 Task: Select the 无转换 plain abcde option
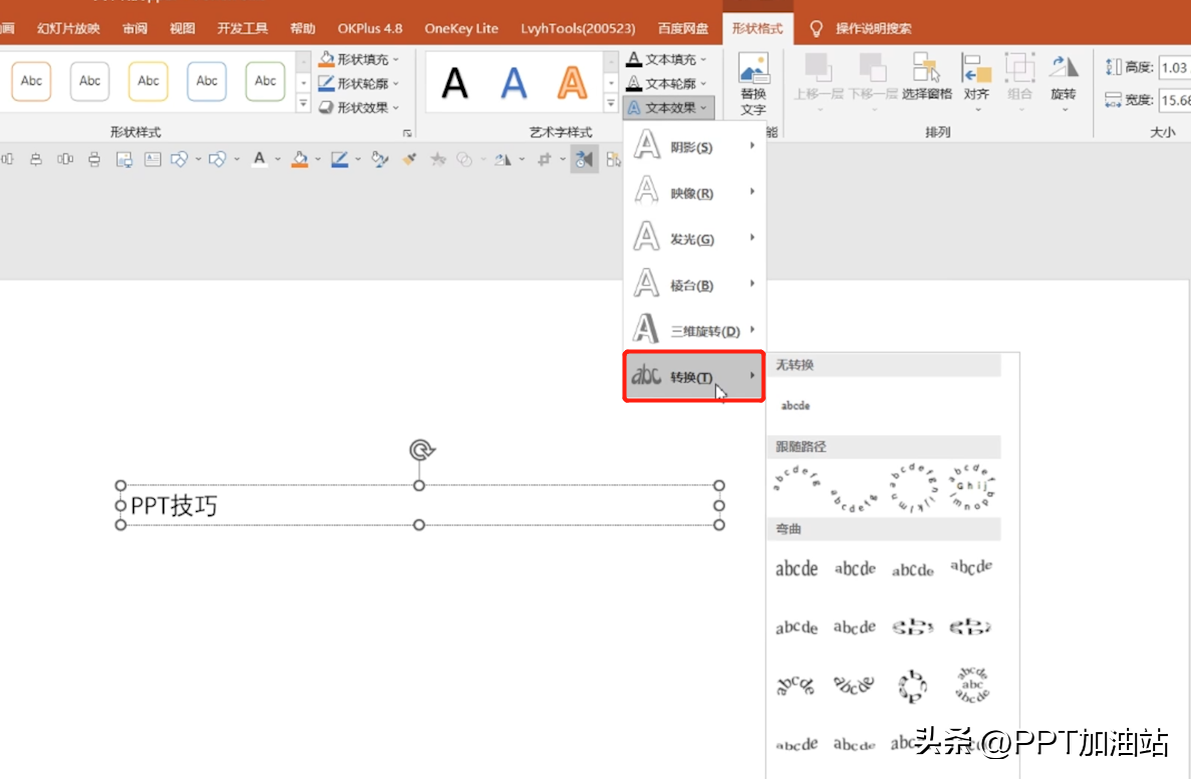(x=795, y=405)
